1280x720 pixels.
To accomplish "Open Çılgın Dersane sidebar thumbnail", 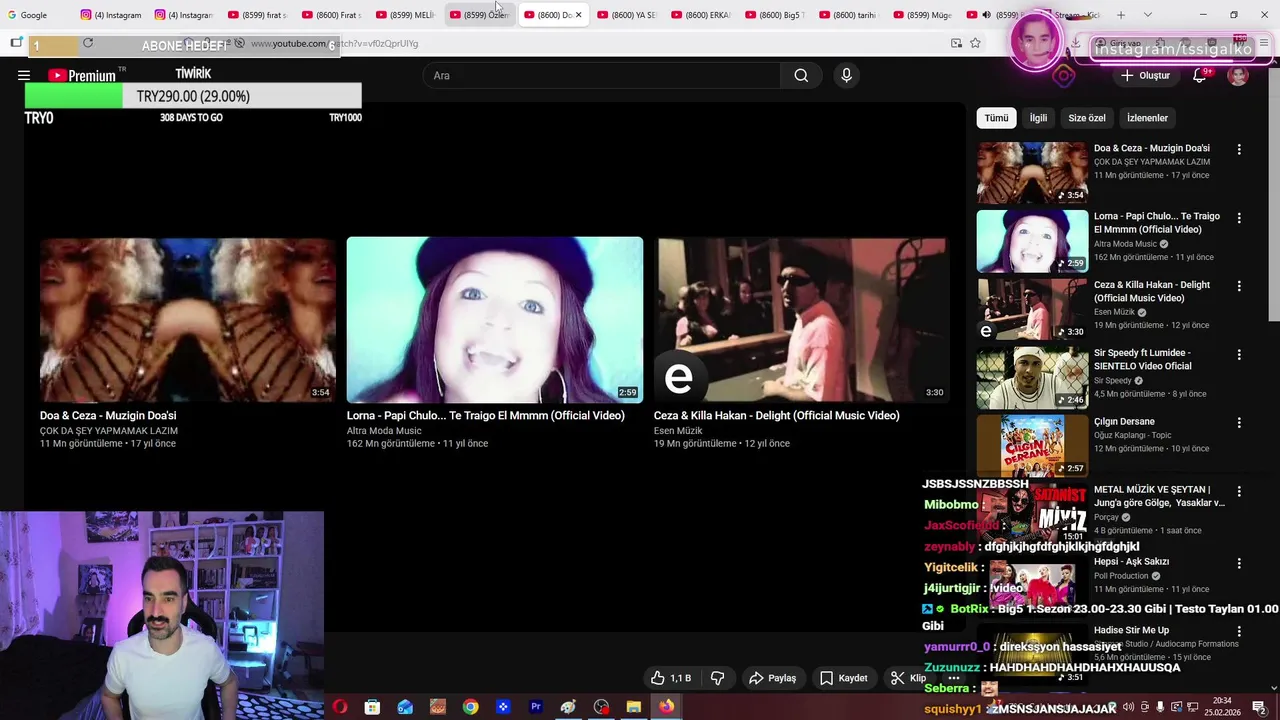I will click(x=1032, y=446).
